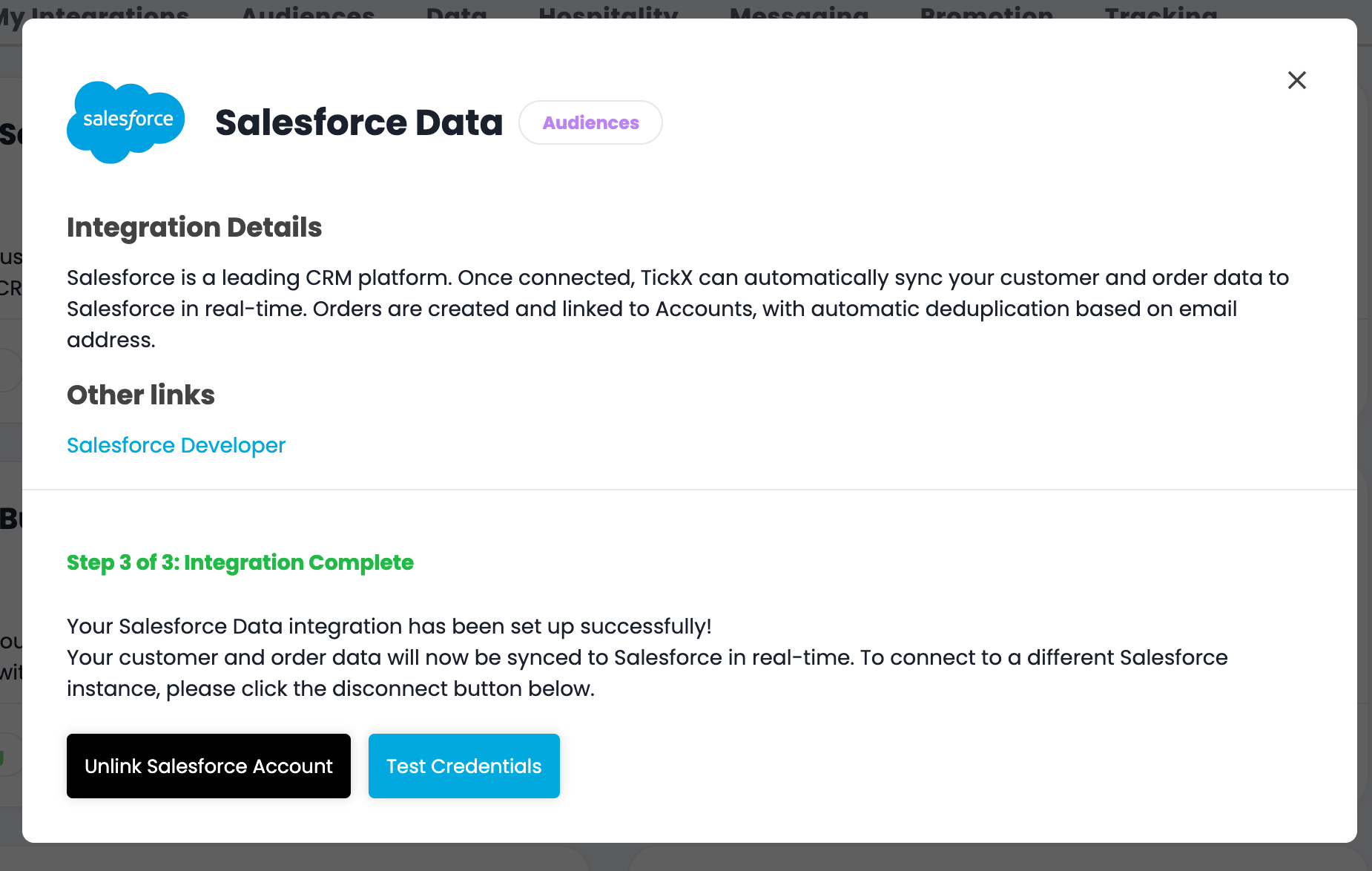Image resolution: width=1372 pixels, height=871 pixels.
Task: Click the Salesforce Data title
Action: click(359, 122)
